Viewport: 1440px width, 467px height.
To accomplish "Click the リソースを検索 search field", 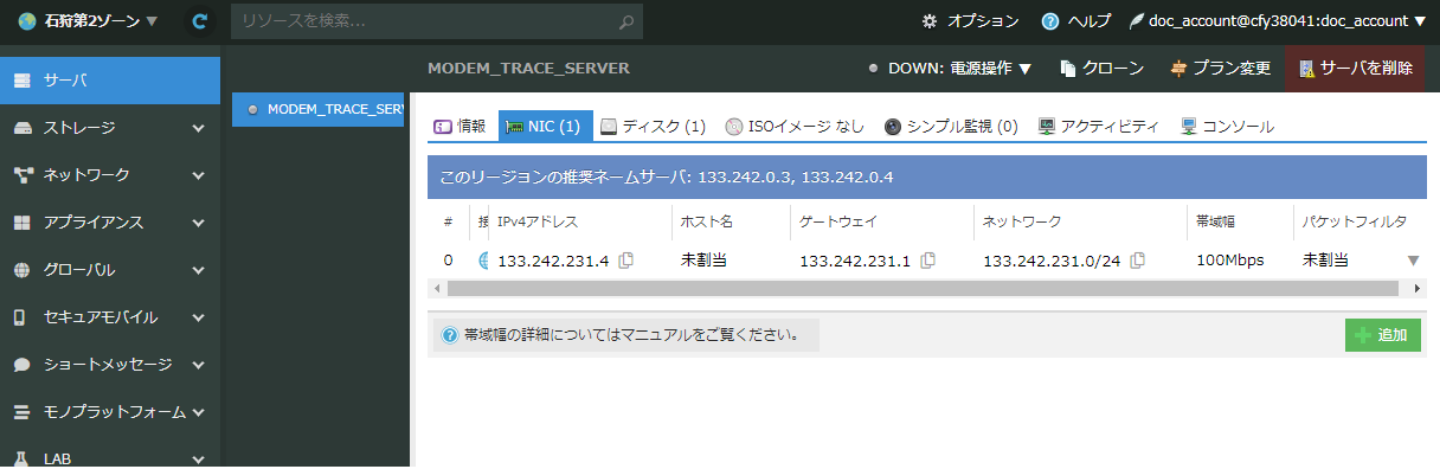I will tap(425, 21).
